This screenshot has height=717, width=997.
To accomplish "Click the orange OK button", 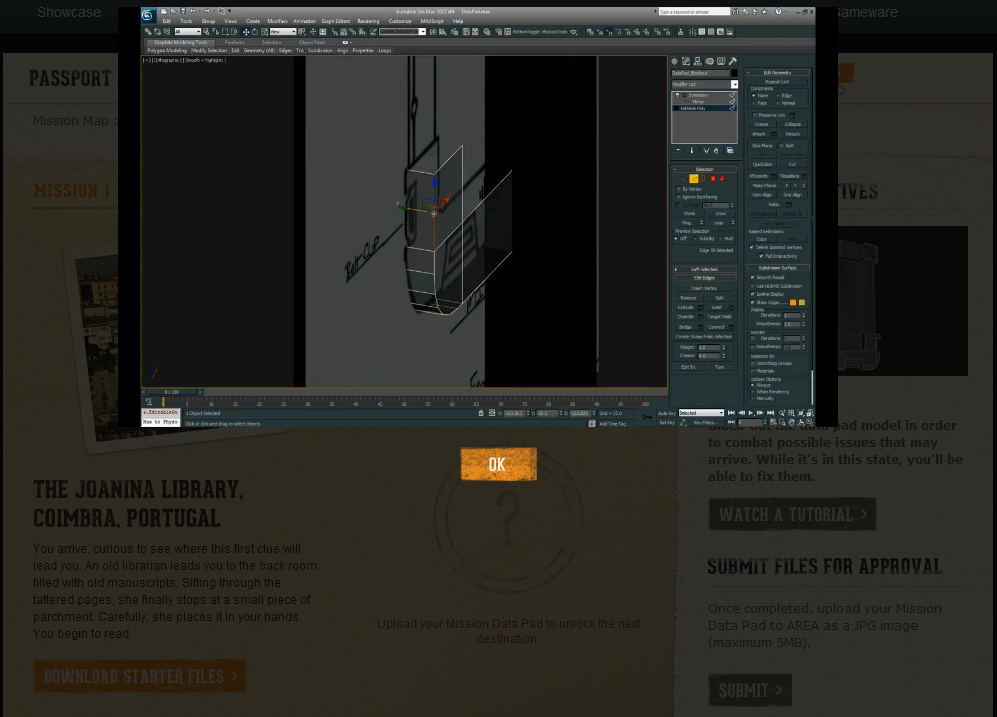I will tap(498, 464).
